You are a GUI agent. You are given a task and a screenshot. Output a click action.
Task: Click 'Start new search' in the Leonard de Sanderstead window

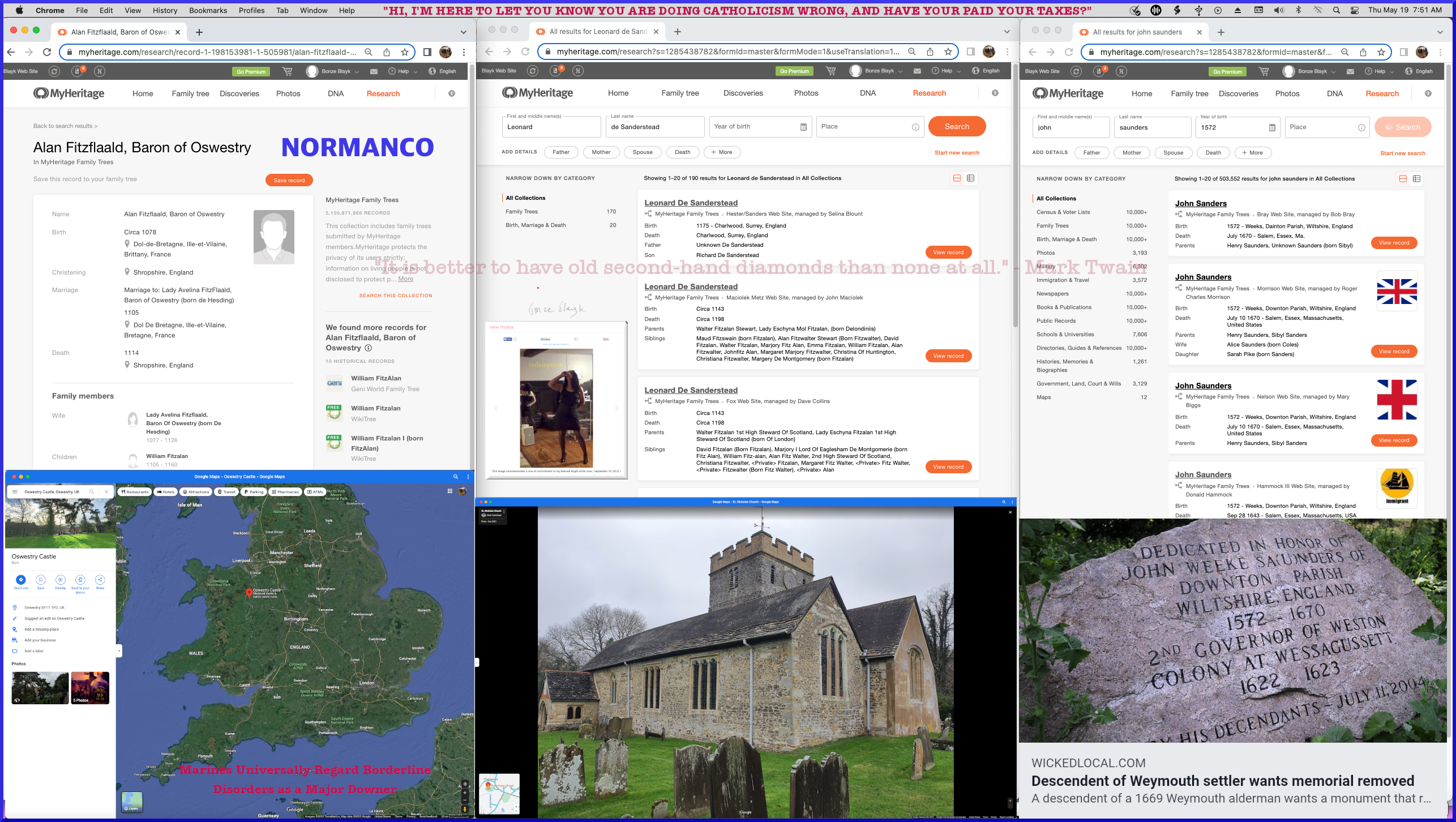[x=957, y=152]
